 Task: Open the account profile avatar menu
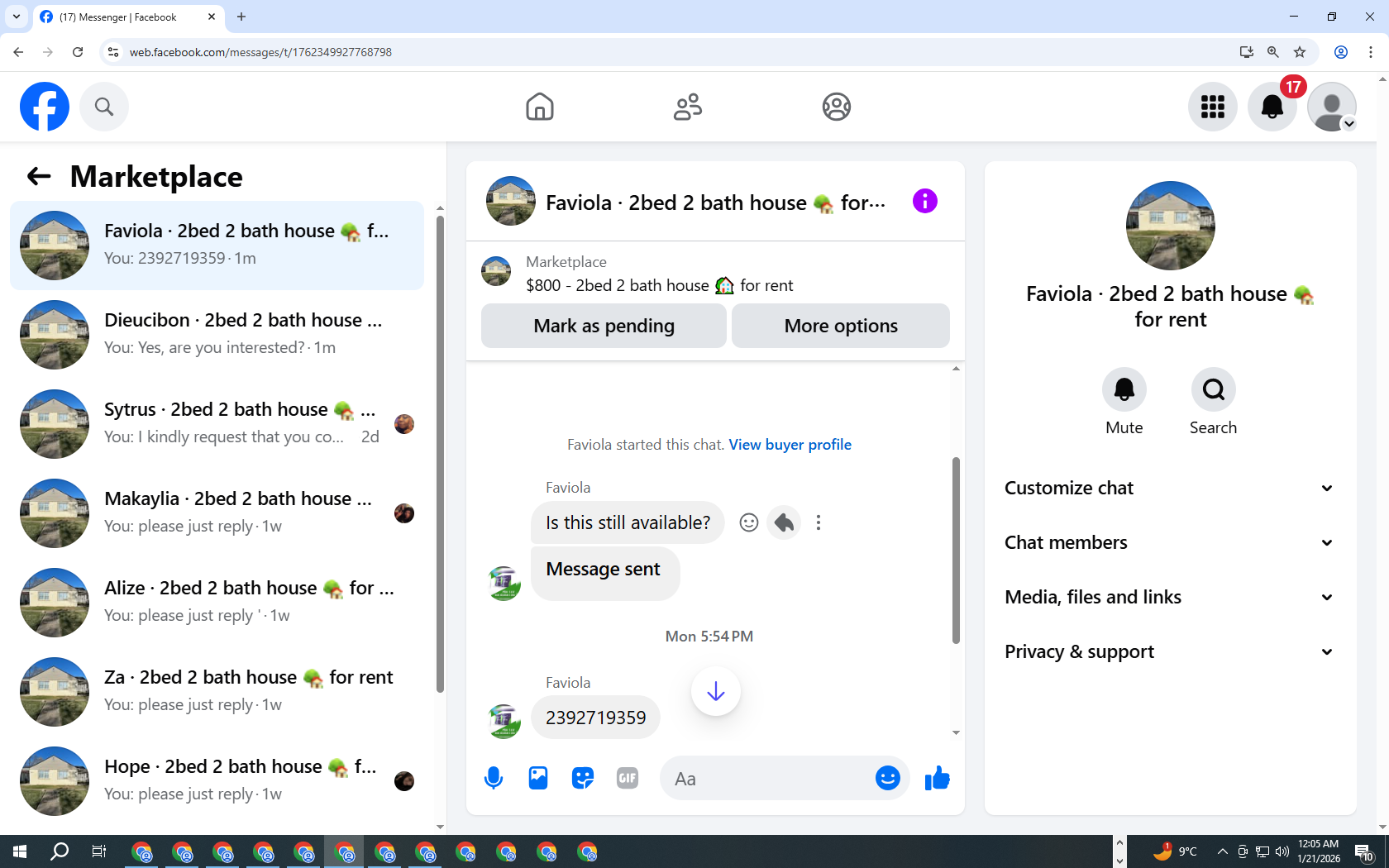pos(1332,107)
